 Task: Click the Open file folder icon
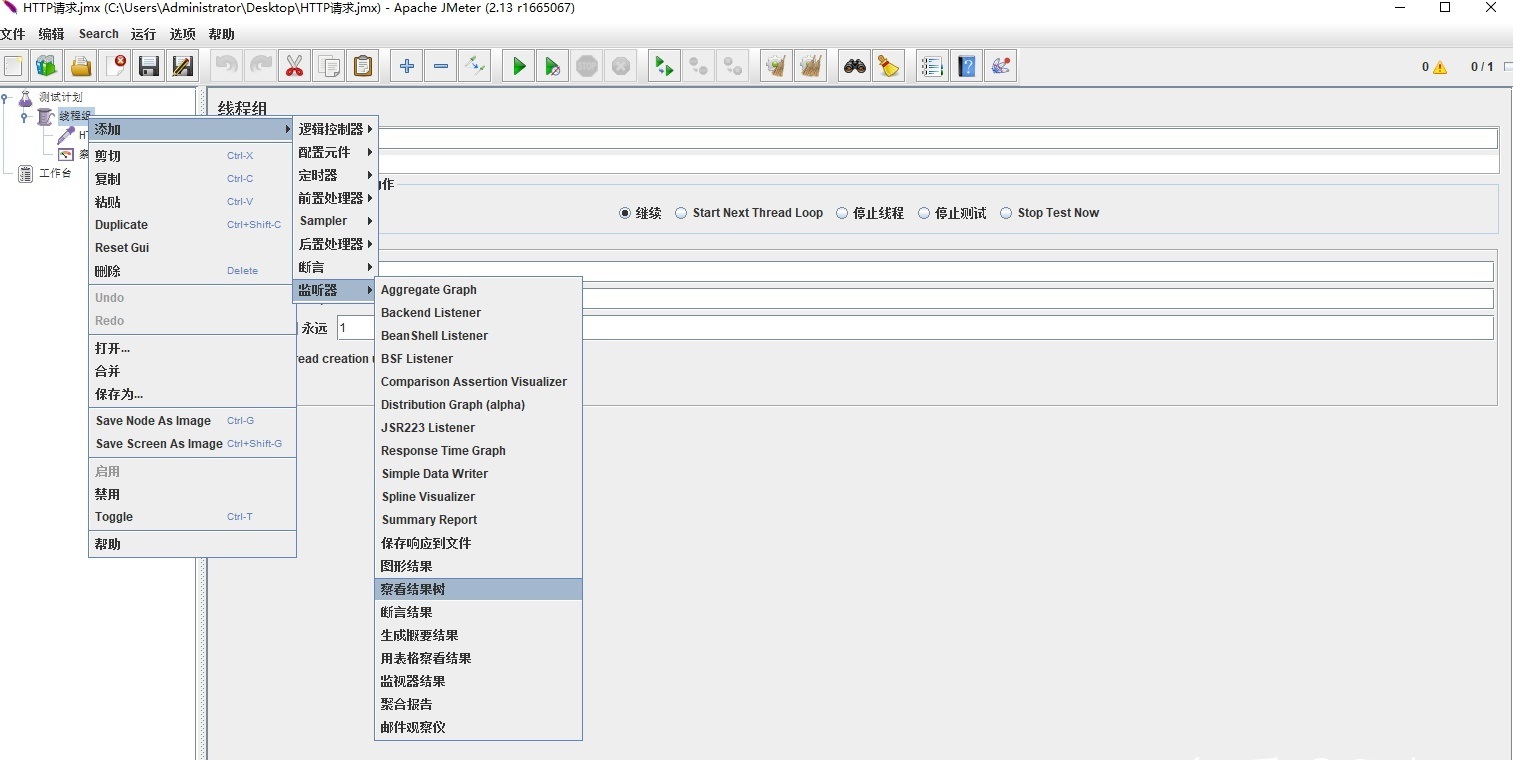pos(81,66)
